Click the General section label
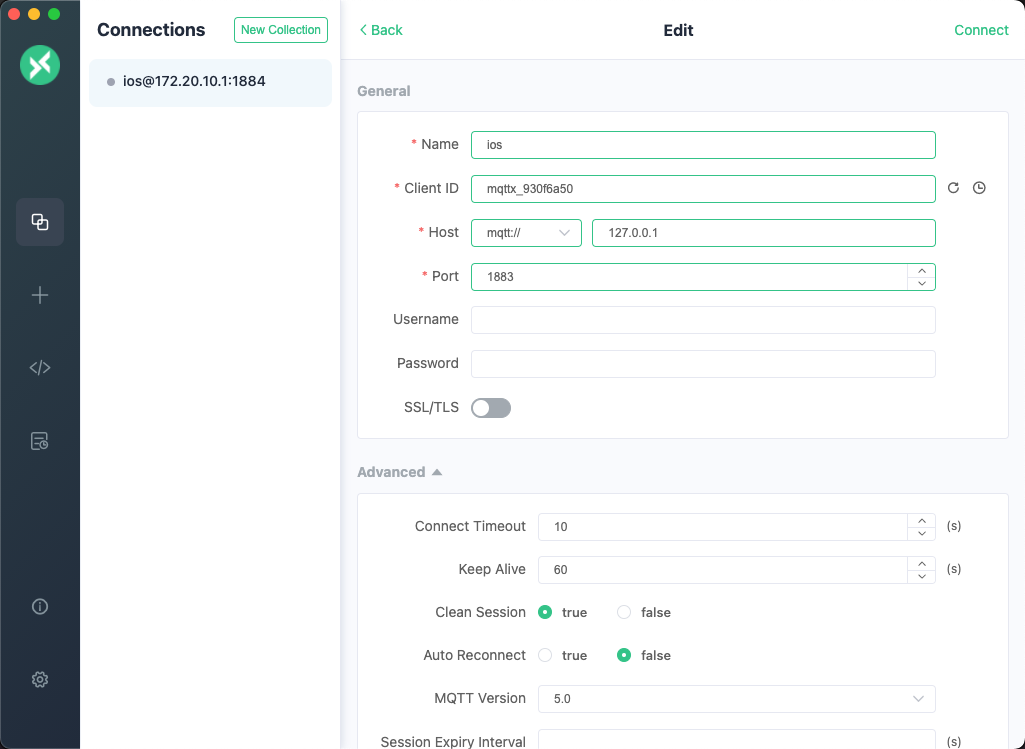 tap(384, 92)
